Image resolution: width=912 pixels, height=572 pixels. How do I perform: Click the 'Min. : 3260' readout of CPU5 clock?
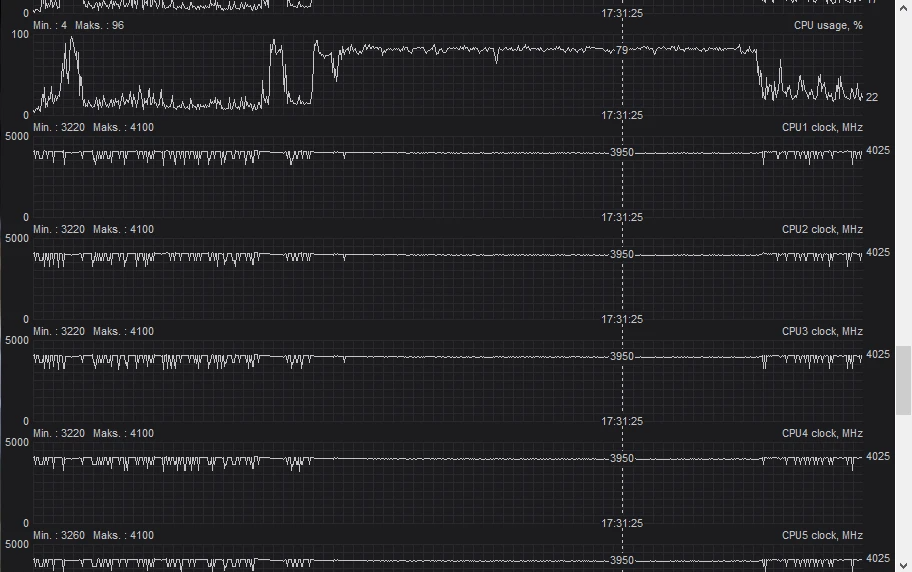tap(59, 535)
